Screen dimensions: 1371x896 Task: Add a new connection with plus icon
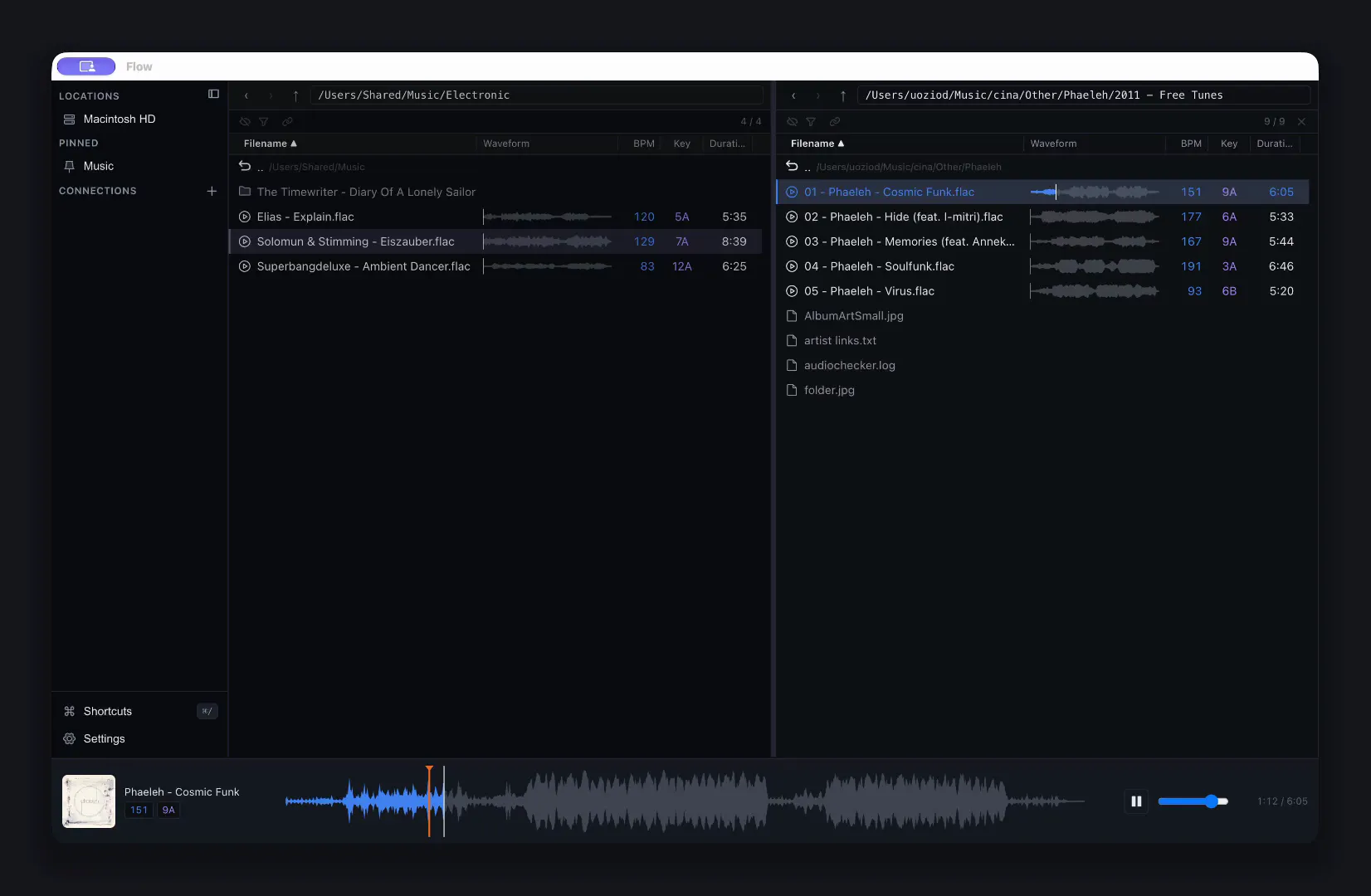coord(212,191)
